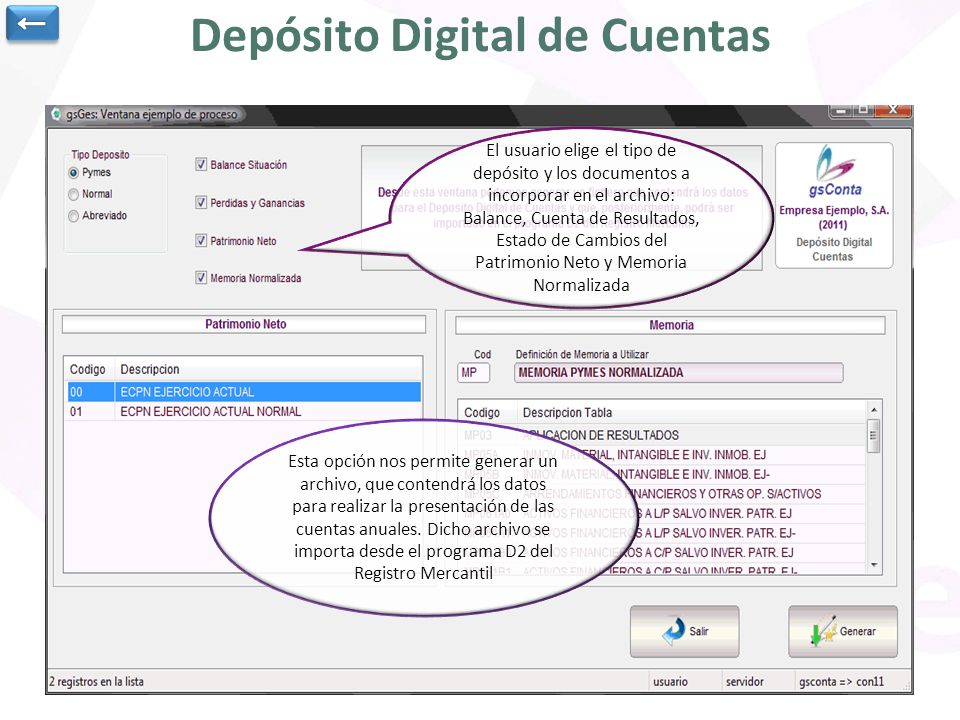Click down arrow of Memoria table scrollbar

click(x=874, y=565)
